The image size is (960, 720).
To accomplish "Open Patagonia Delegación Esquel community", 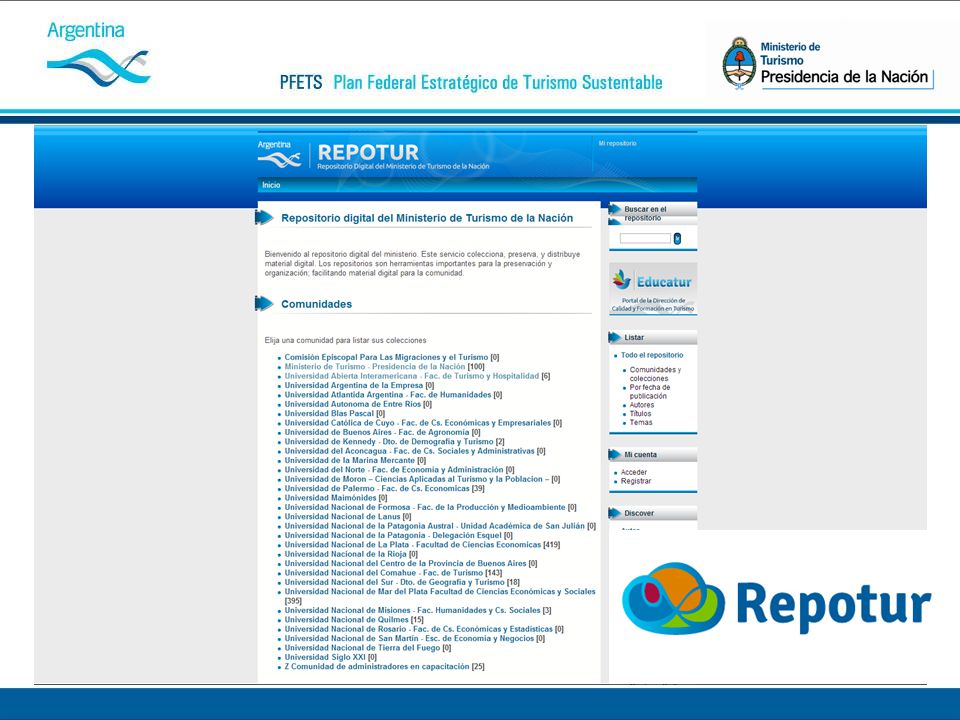I will pyautogui.click(x=393, y=535).
